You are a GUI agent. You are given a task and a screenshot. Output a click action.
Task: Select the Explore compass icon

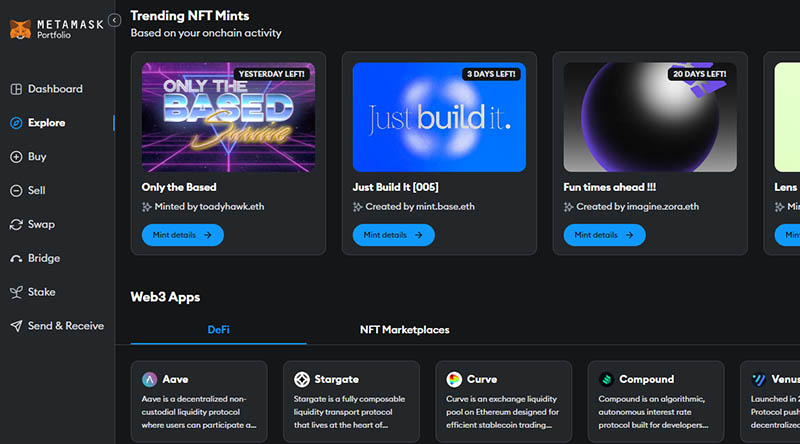pos(16,123)
